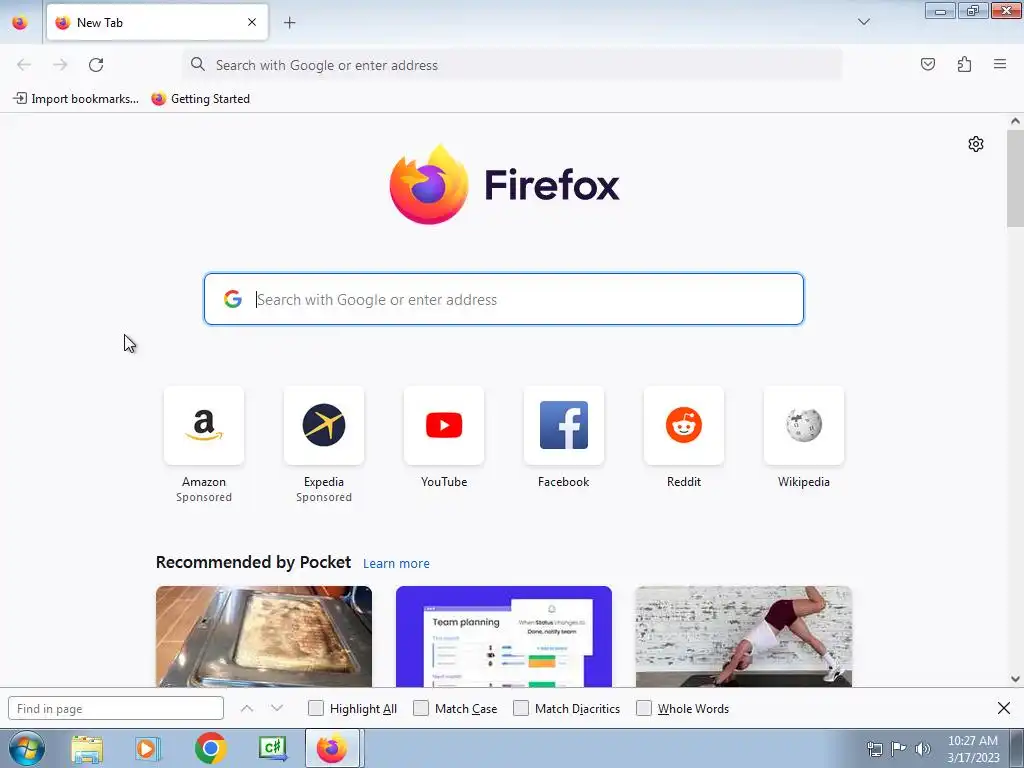Open Getting Started bookmark

[200, 99]
